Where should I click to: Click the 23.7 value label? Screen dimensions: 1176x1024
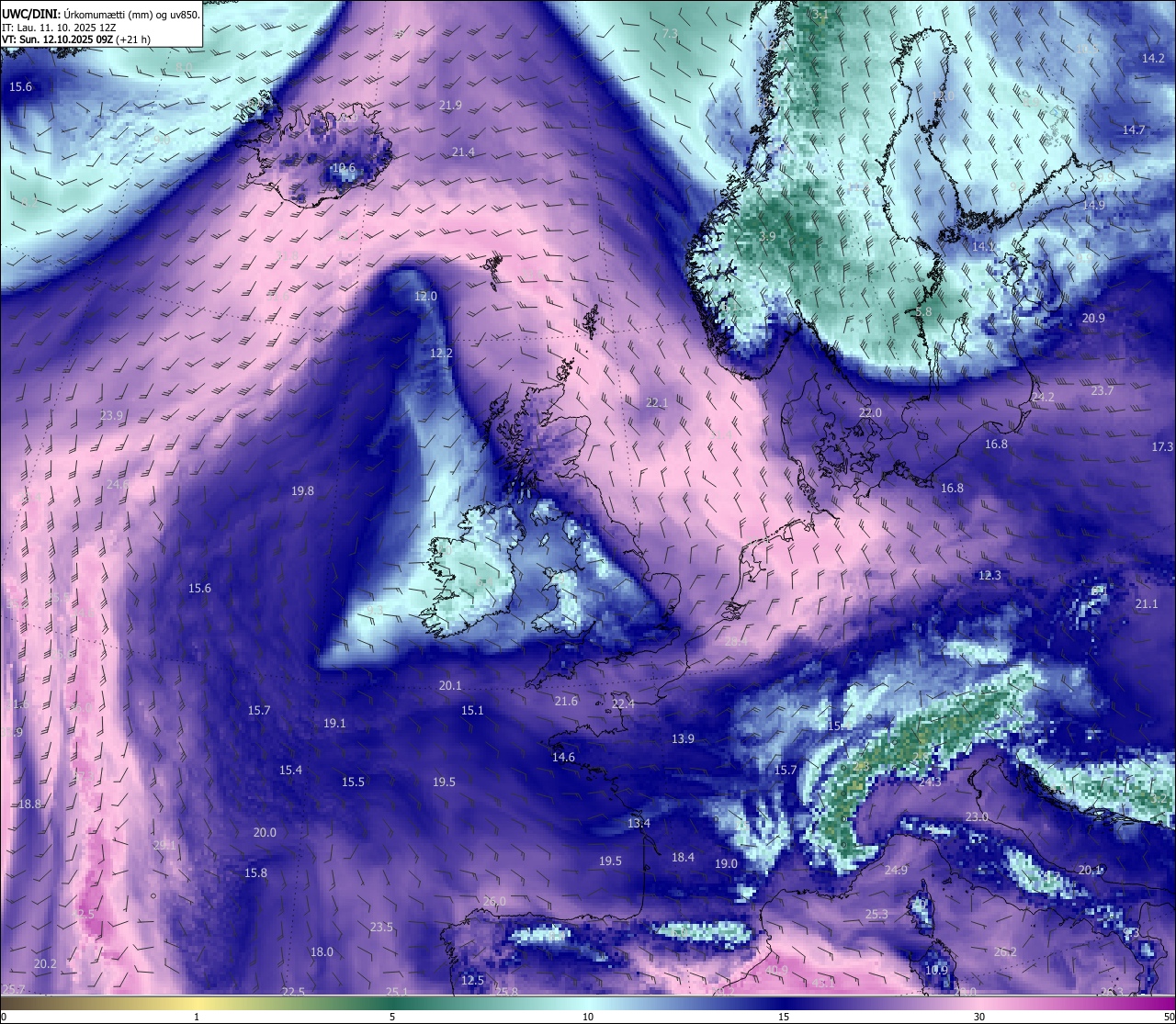1102,391
